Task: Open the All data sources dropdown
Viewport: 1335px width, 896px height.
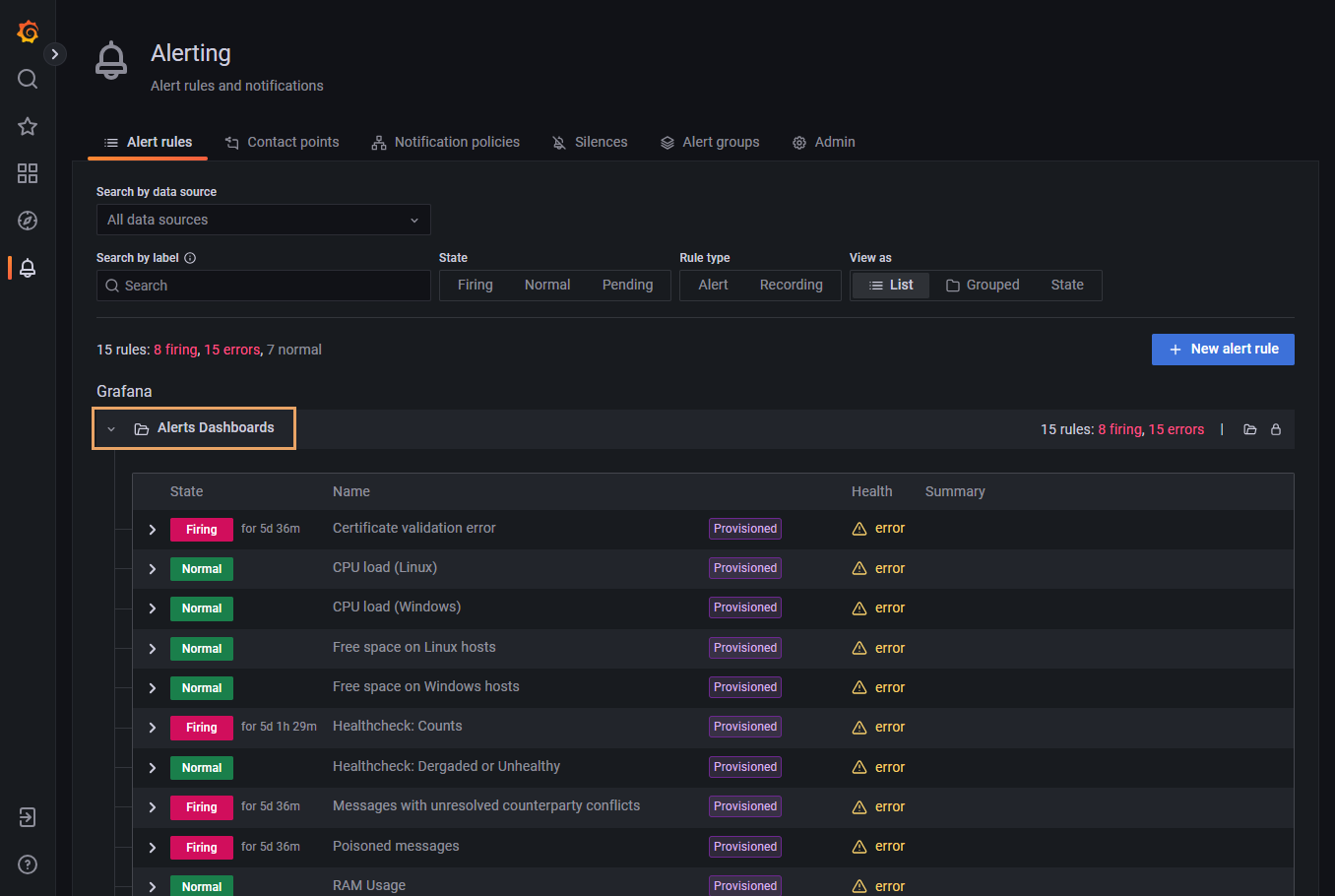Action: tap(263, 220)
